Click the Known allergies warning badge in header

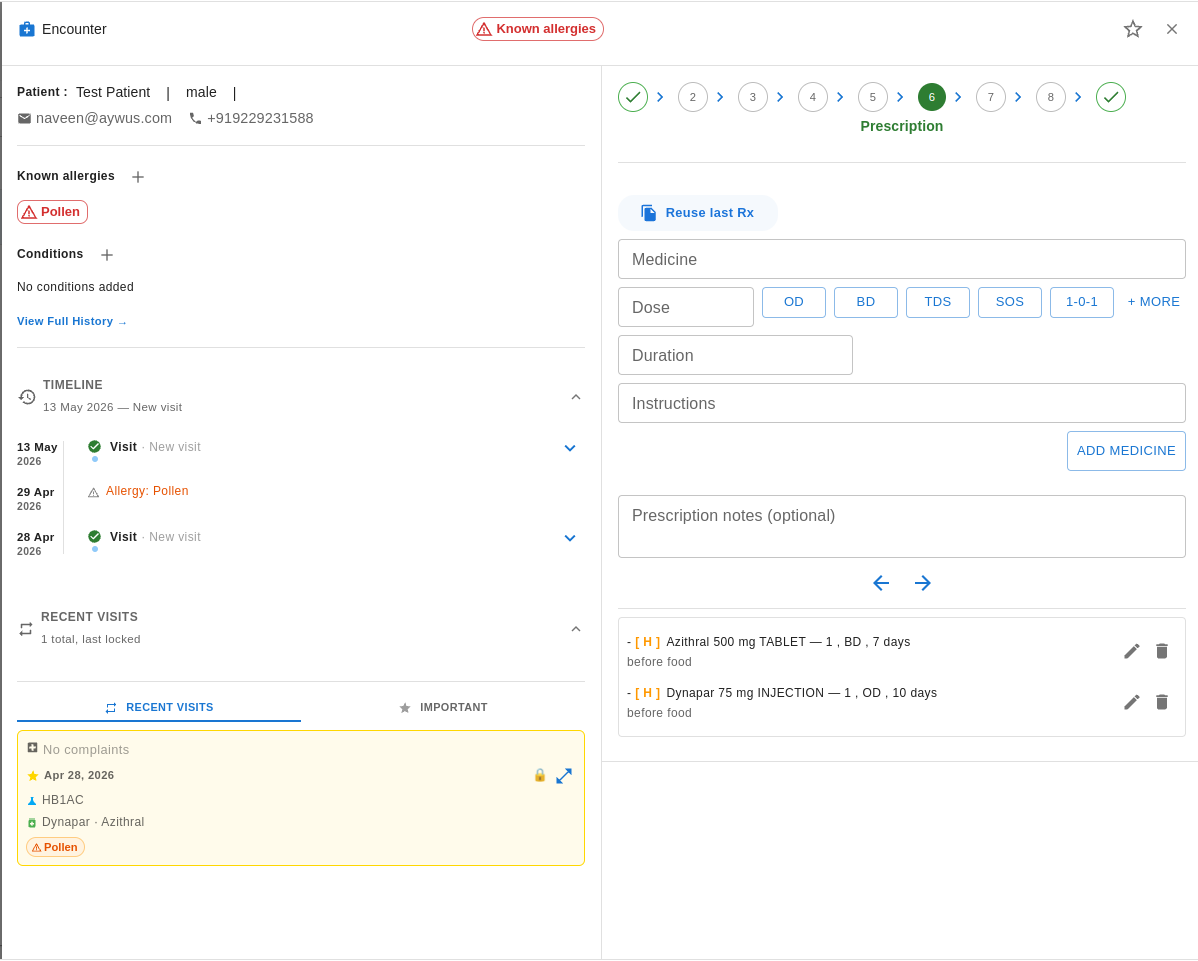point(537,29)
